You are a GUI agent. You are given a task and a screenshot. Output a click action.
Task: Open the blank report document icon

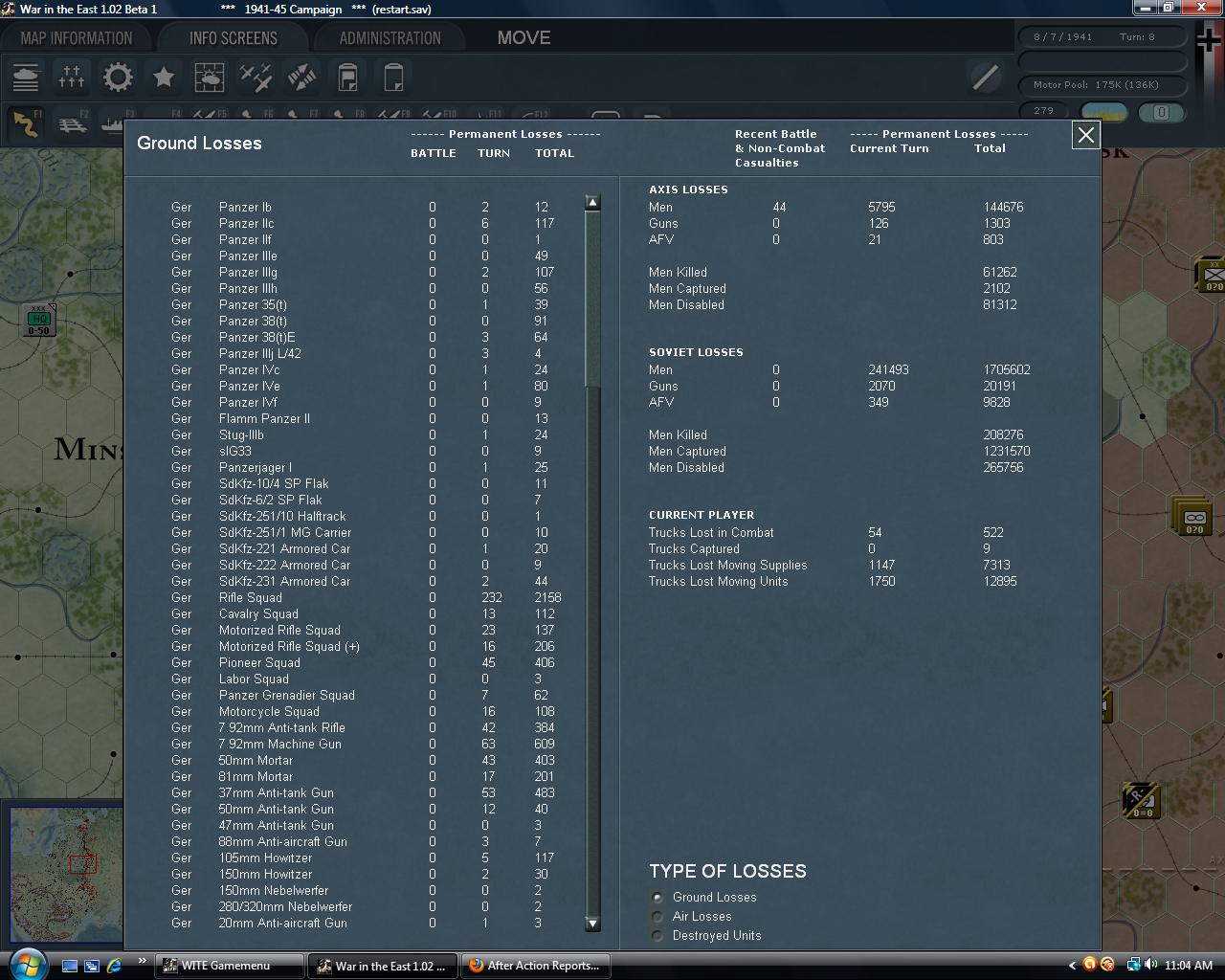point(393,77)
